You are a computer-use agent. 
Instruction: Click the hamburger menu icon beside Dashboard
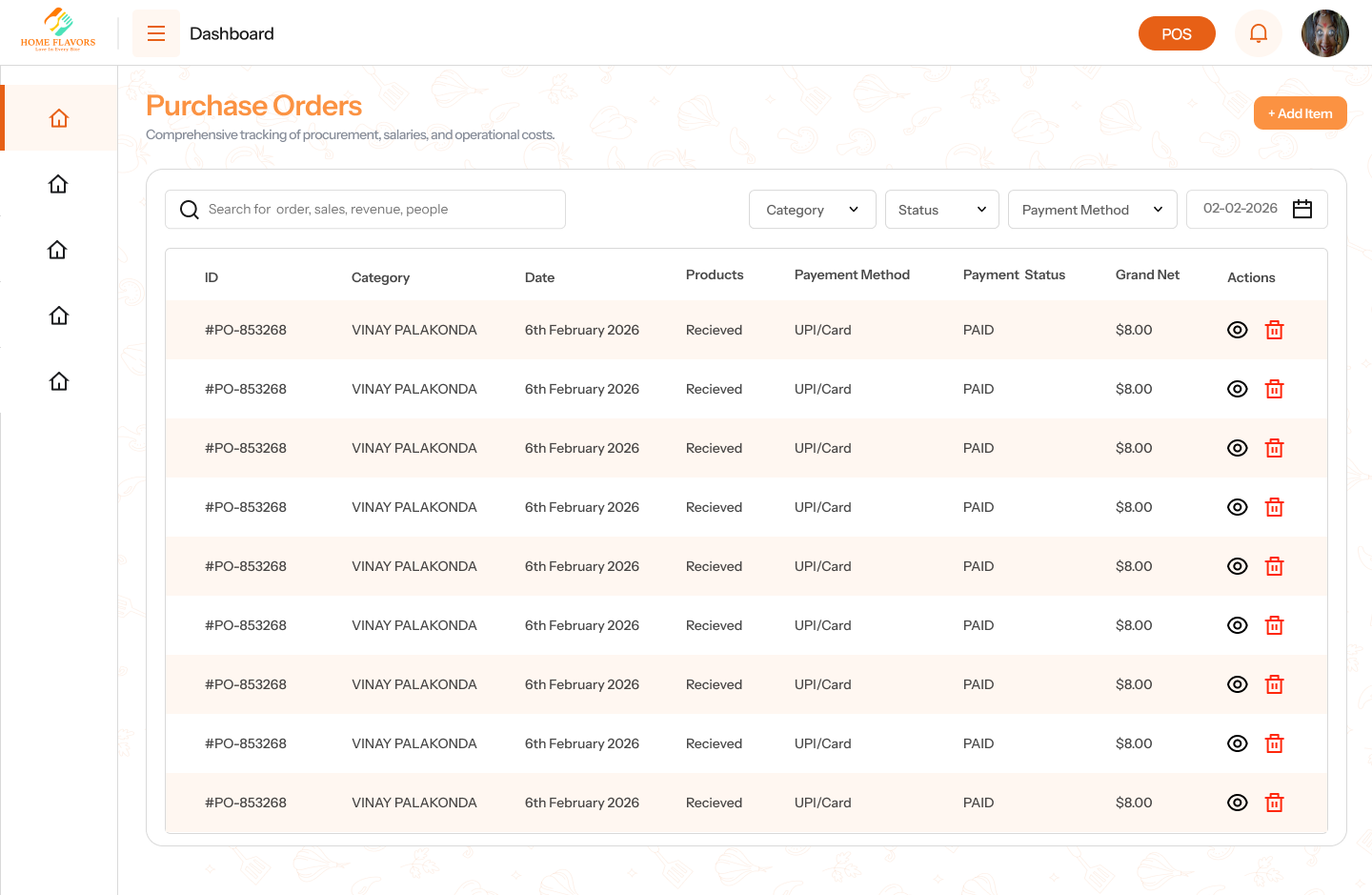[x=156, y=34]
